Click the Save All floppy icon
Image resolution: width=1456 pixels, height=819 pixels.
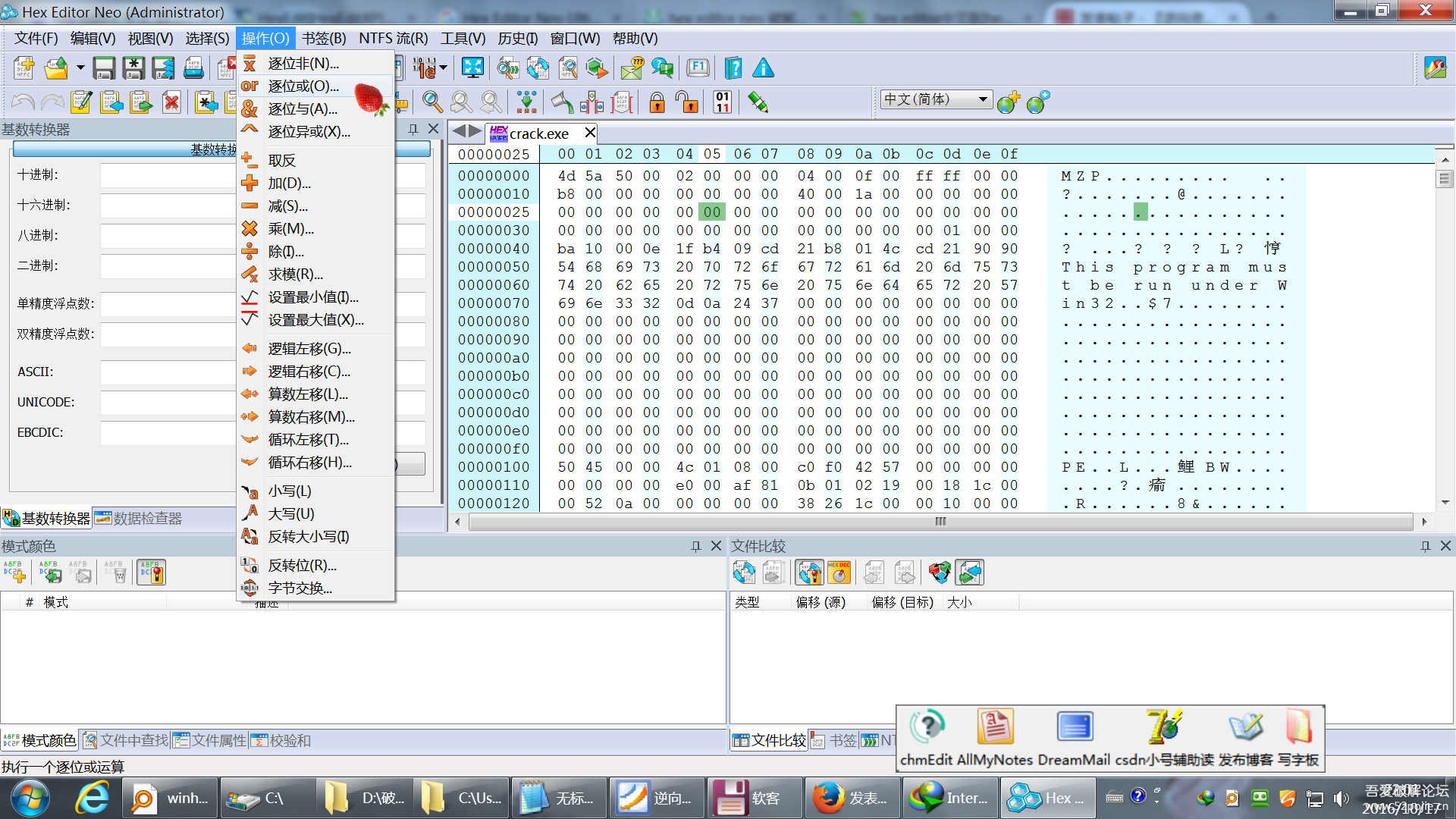coord(163,68)
